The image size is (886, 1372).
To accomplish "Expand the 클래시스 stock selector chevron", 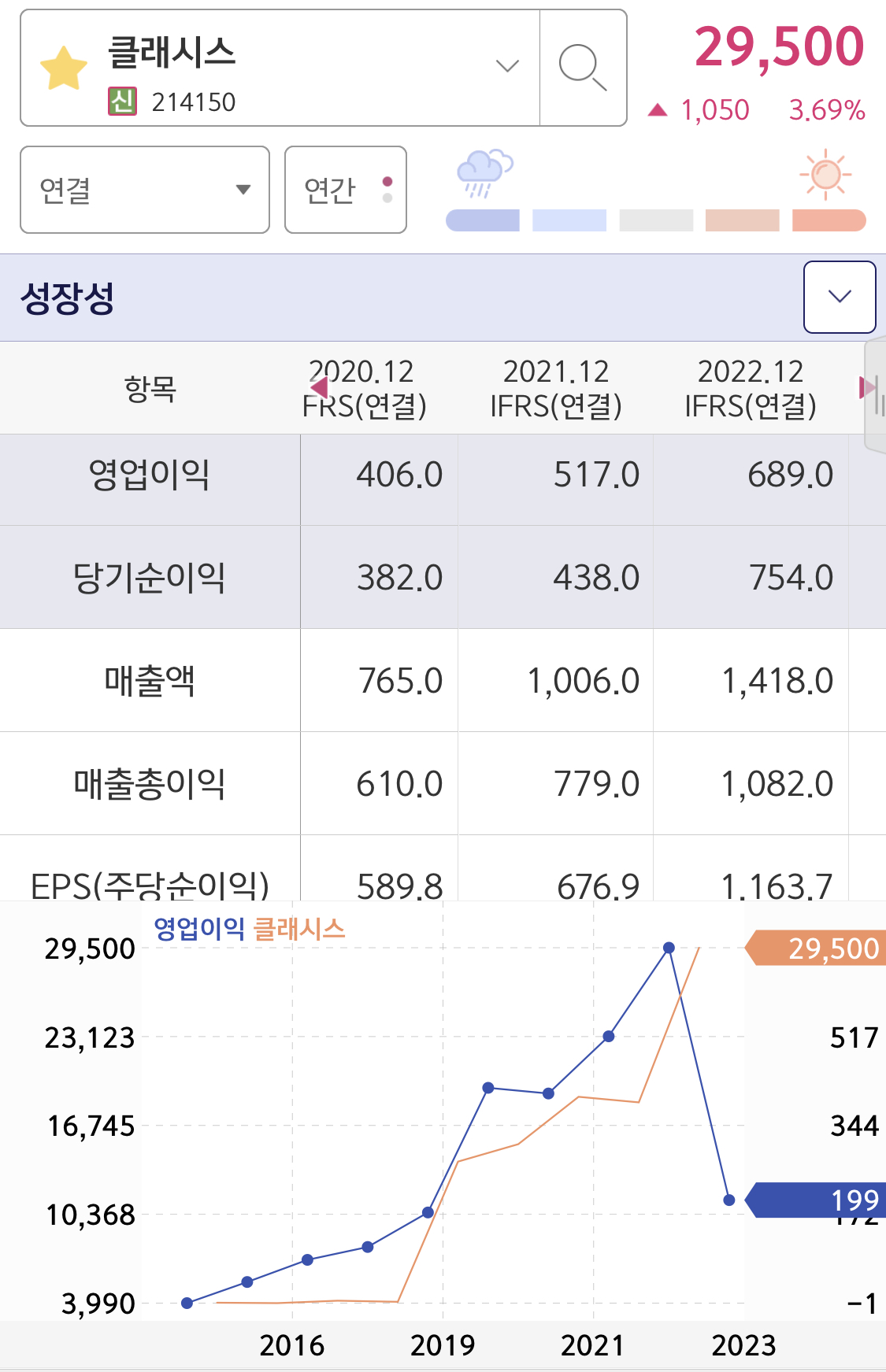I will click(x=507, y=66).
